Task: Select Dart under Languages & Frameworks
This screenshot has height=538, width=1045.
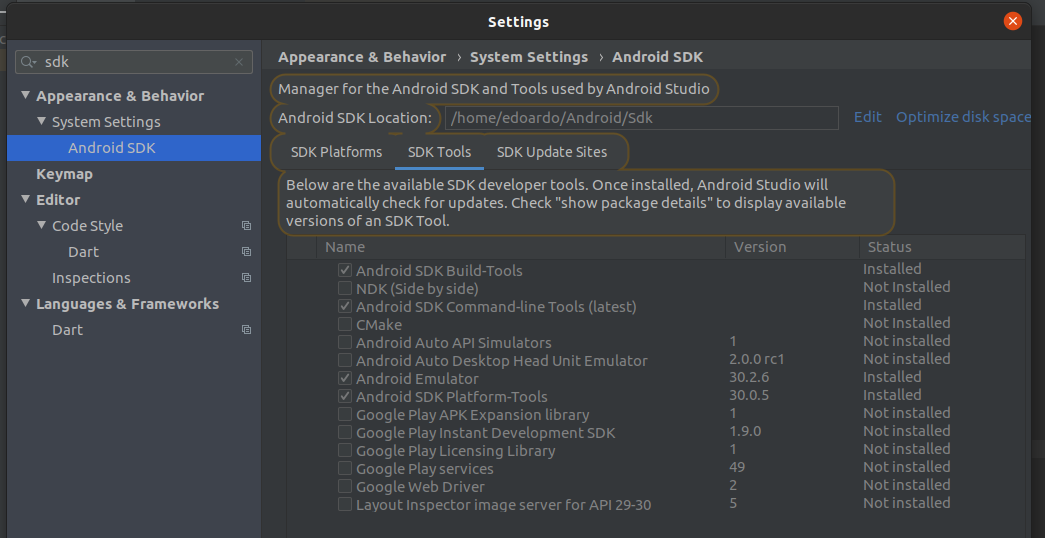Action: click(x=67, y=330)
